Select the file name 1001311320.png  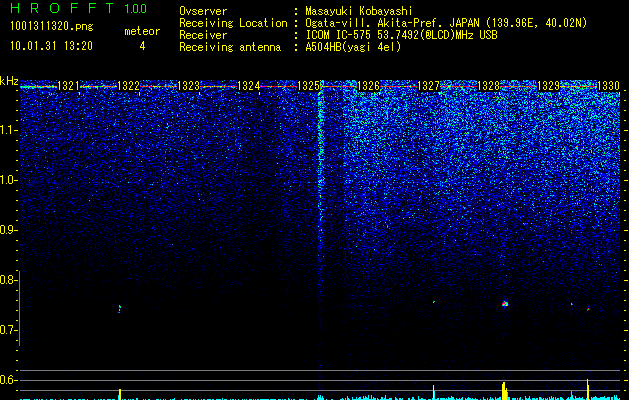coord(52,27)
